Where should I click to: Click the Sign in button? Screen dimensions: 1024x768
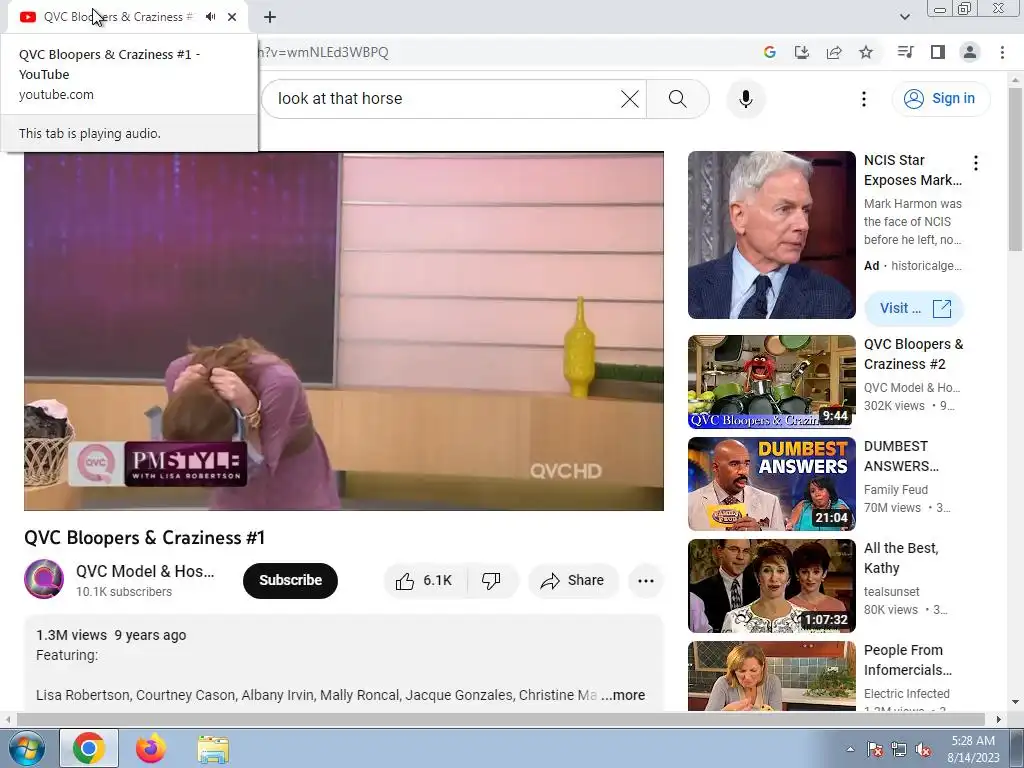coord(941,99)
